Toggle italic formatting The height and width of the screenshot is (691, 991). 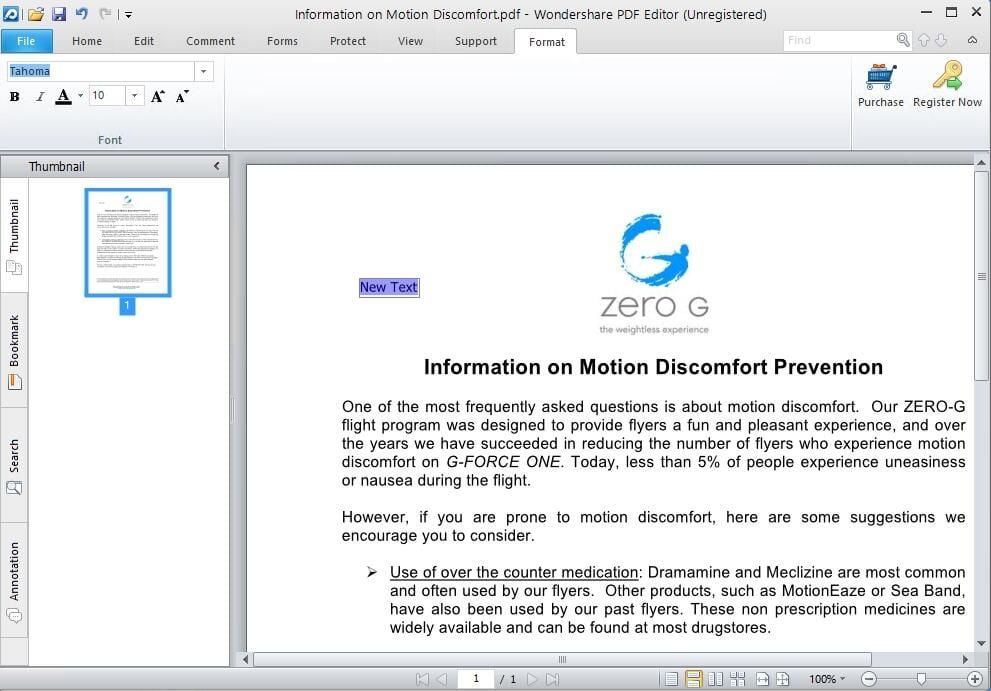click(40, 97)
